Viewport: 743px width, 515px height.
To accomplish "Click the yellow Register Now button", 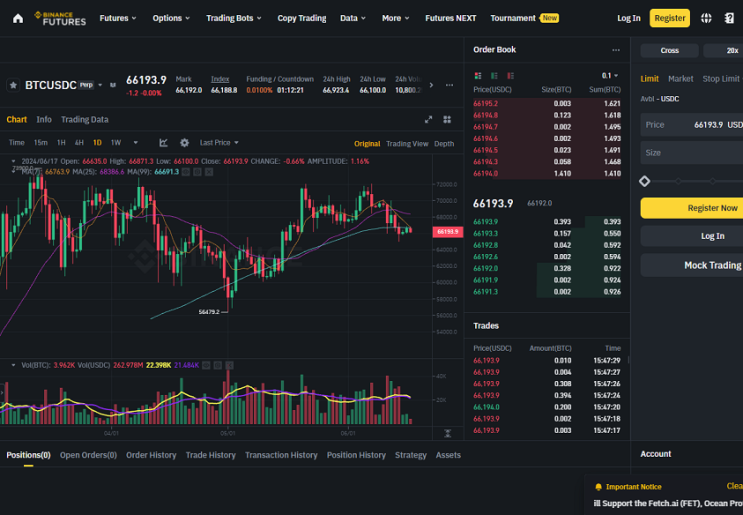I will pyautogui.click(x=692, y=208).
